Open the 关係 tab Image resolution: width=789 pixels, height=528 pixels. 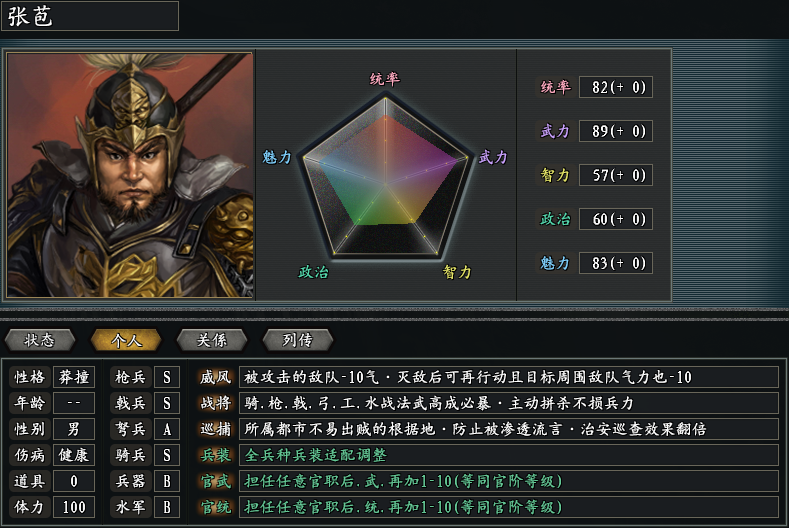coord(211,340)
